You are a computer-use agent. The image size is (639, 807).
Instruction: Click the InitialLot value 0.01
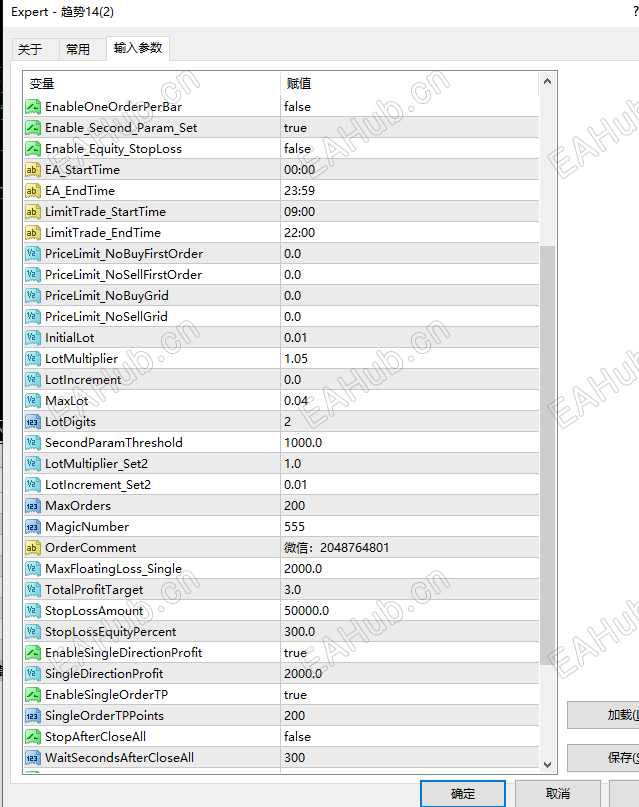295,338
